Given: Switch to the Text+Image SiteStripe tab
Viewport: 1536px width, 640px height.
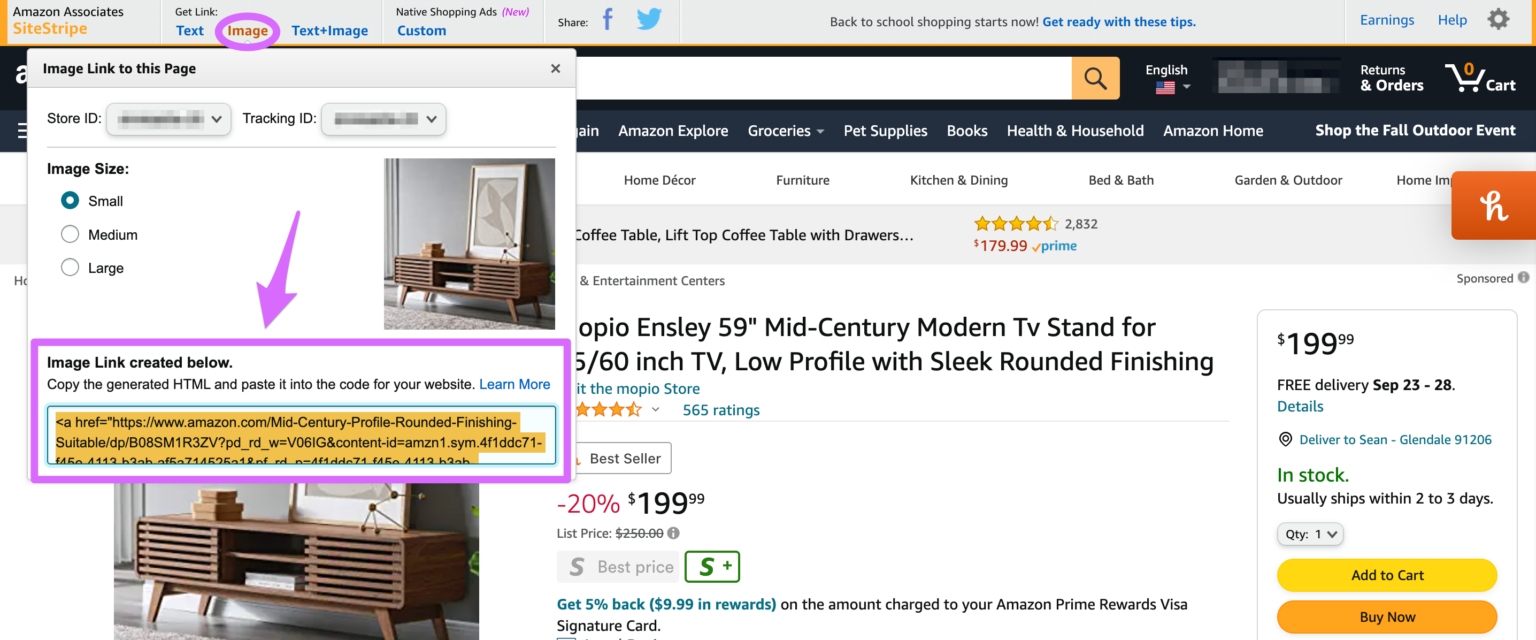Looking at the screenshot, I should 329,30.
